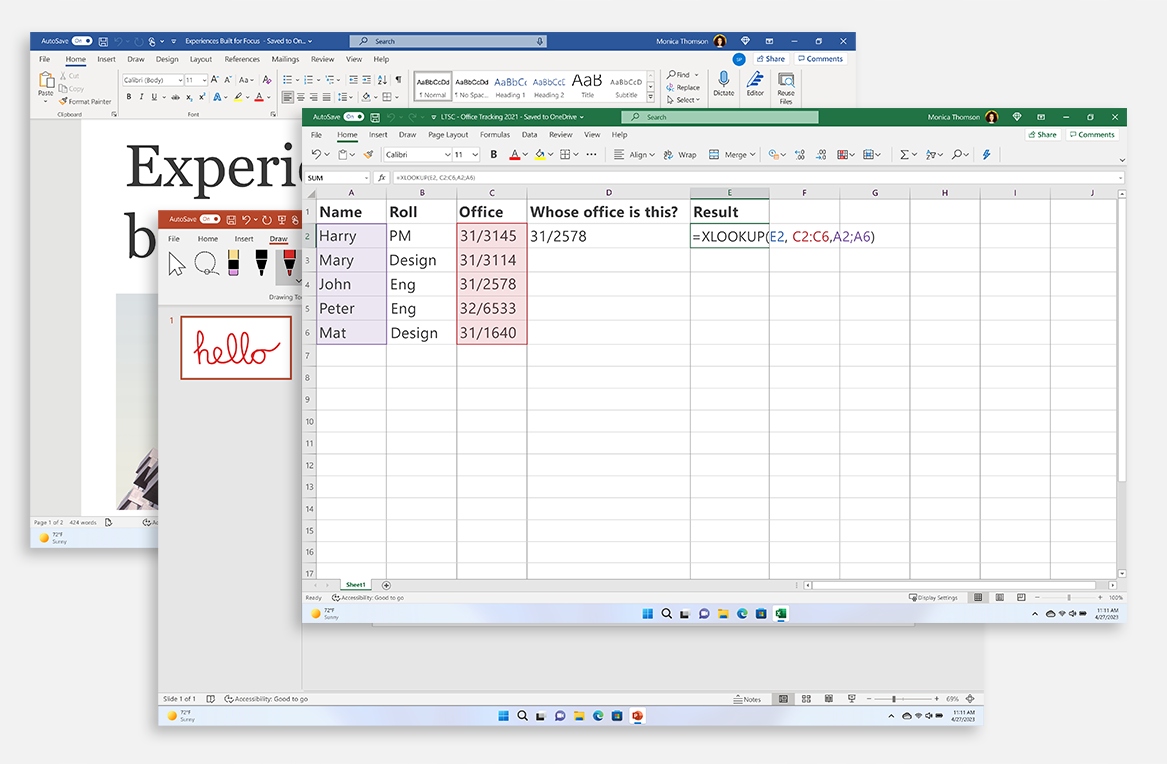Add a new sheet with the plus icon
This screenshot has width=1167, height=764.
pos(386,585)
